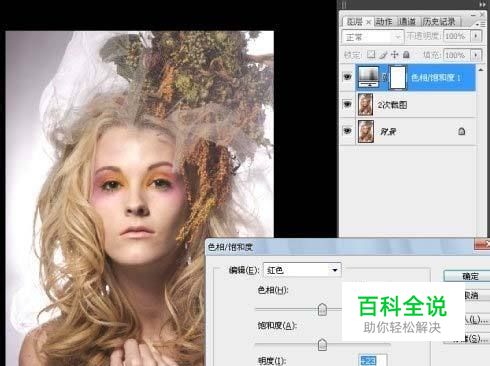Click the layers panel scroll up arrow
The height and width of the screenshot is (366, 490).
(480, 70)
